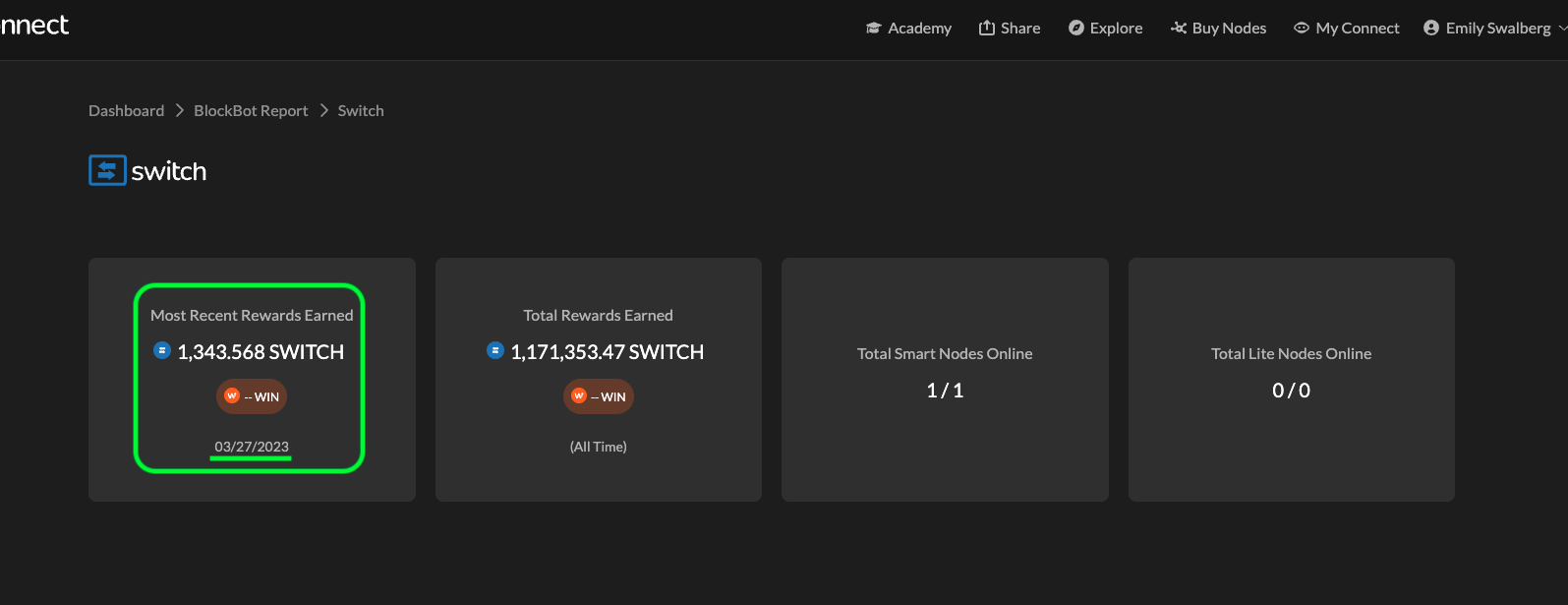1568x605 pixels.
Task: Open My Connect page
Action: 1347,29
